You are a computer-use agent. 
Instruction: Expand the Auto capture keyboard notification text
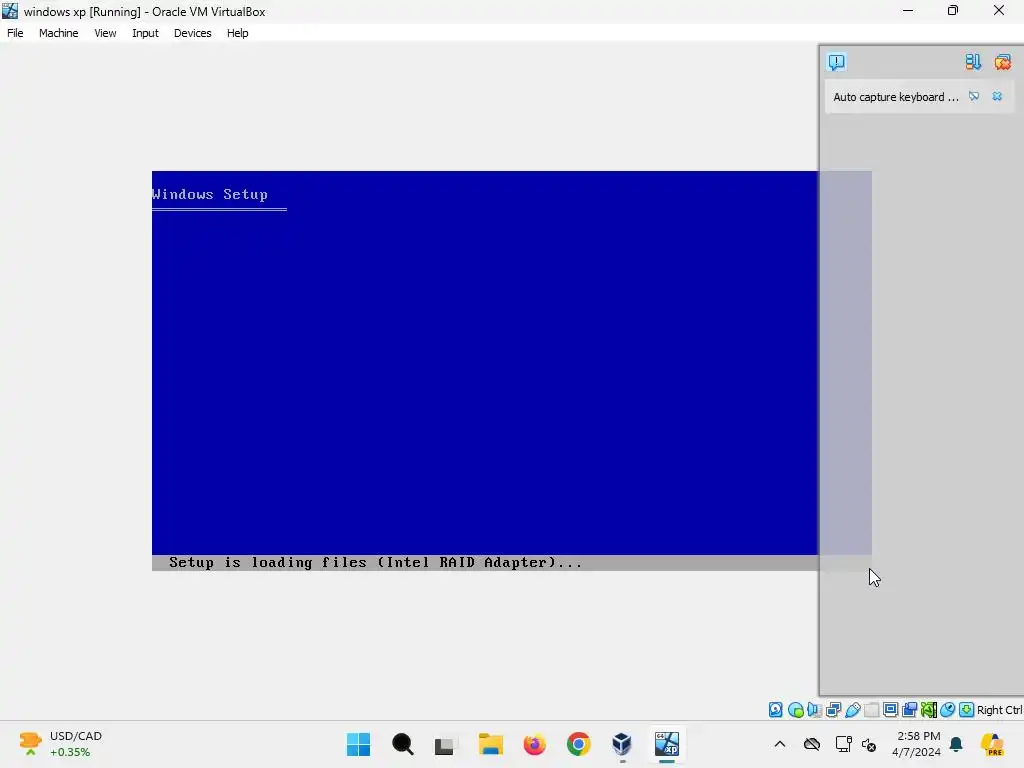[895, 97]
